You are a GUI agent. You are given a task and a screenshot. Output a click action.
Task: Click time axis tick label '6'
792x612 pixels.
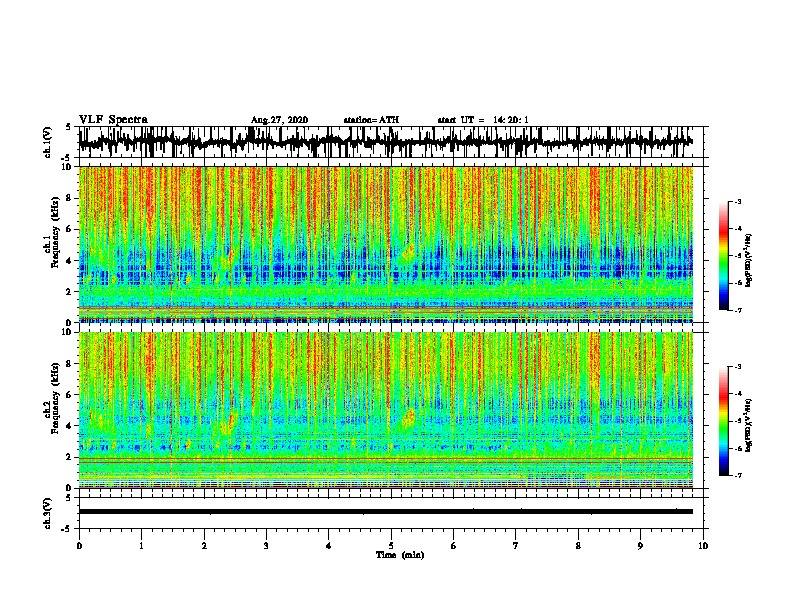454,546
